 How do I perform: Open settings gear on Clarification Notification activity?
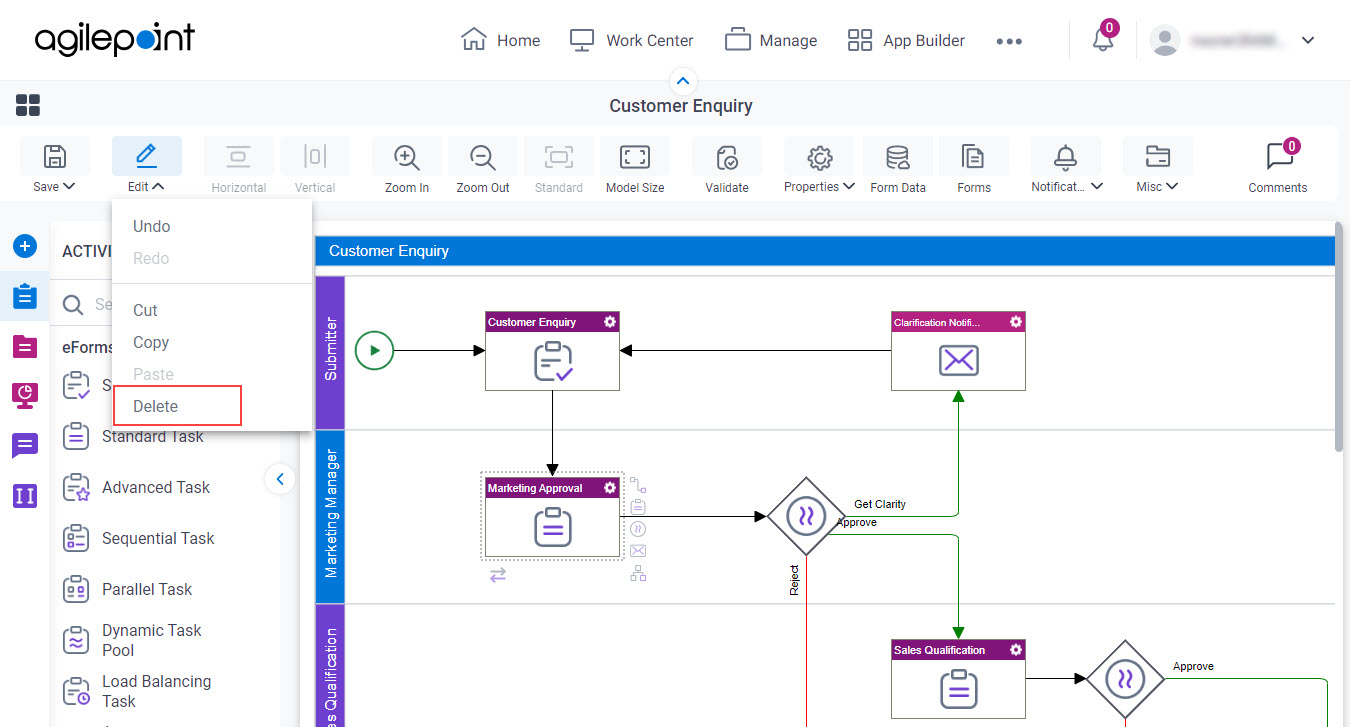1016,322
